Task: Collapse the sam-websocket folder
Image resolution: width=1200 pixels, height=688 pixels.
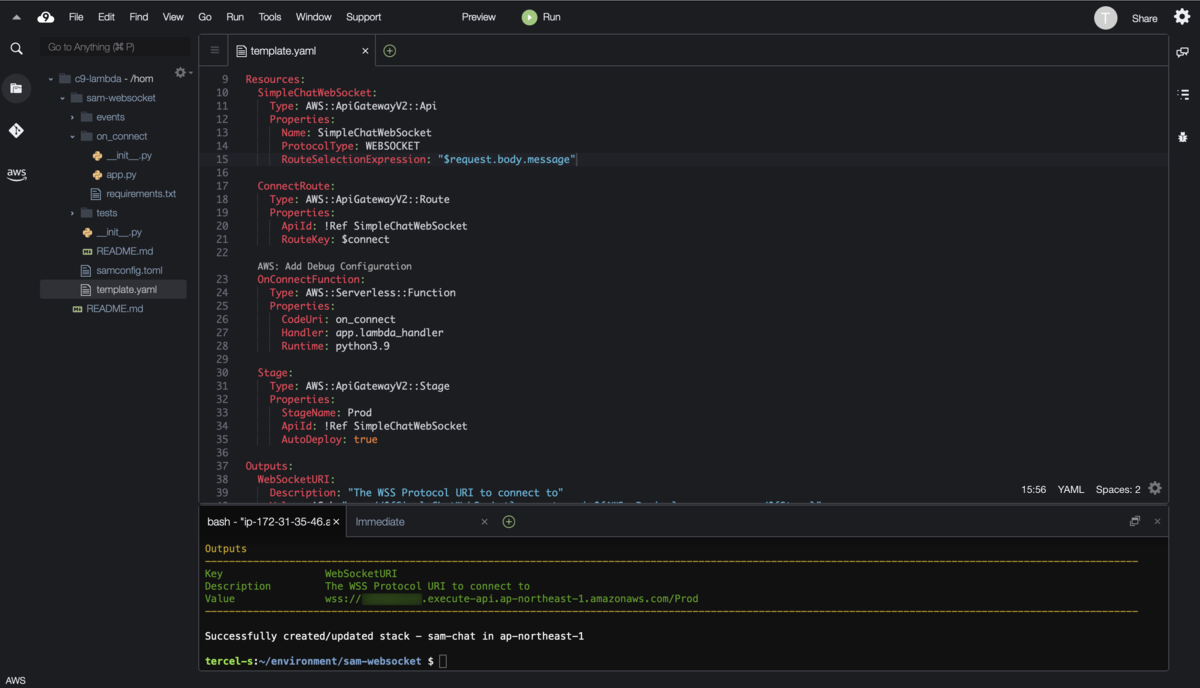Action: pyautogui.click(x=62, y=98)
